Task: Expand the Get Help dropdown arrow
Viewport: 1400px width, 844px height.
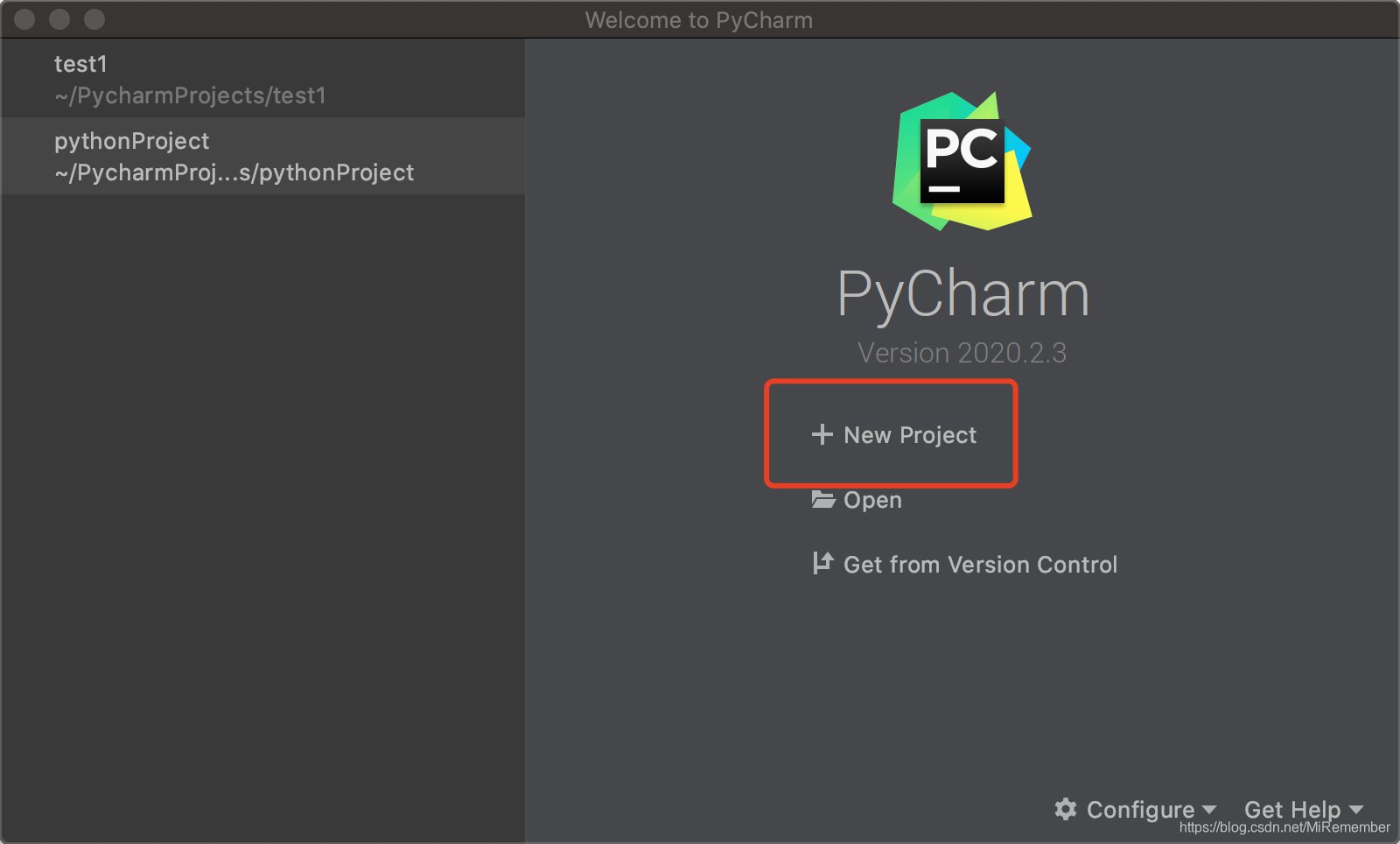Action: coord(1356,810)
